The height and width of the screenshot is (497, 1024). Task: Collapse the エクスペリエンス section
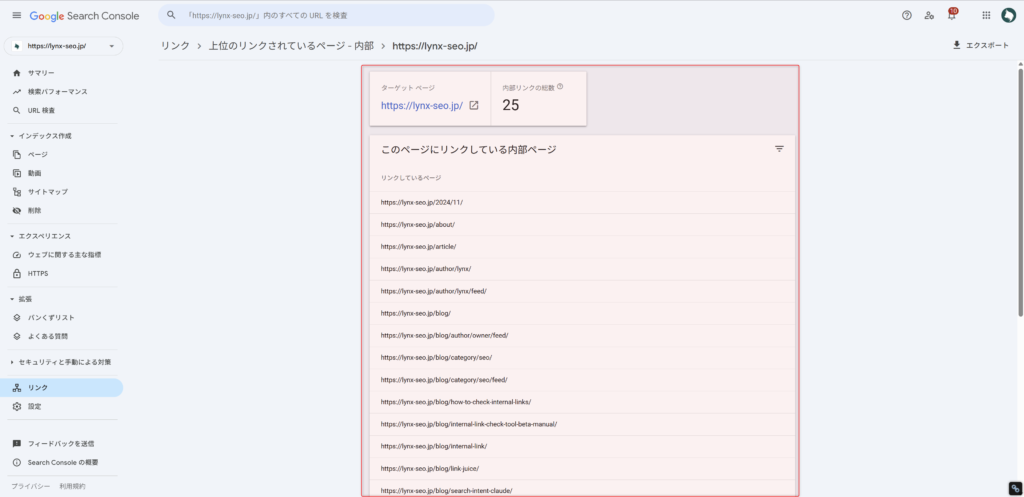pos(12,236)
